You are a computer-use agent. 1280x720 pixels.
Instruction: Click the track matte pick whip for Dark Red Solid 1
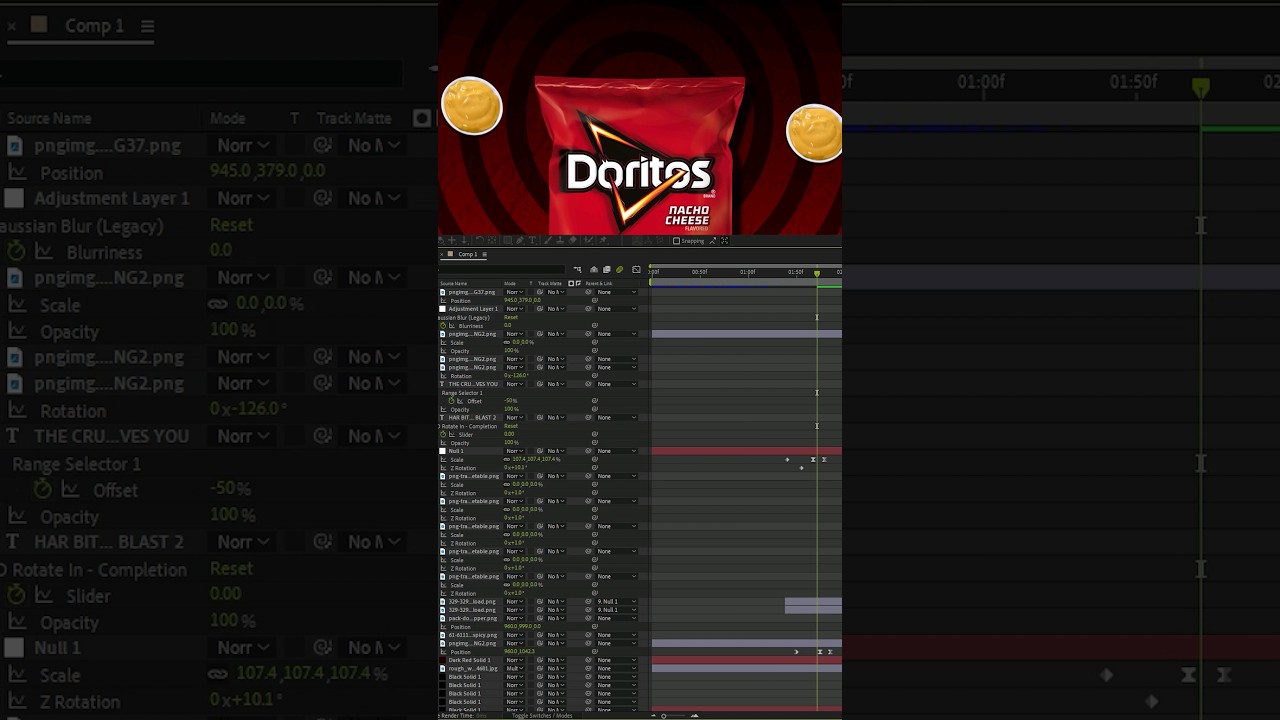point(540,660)
